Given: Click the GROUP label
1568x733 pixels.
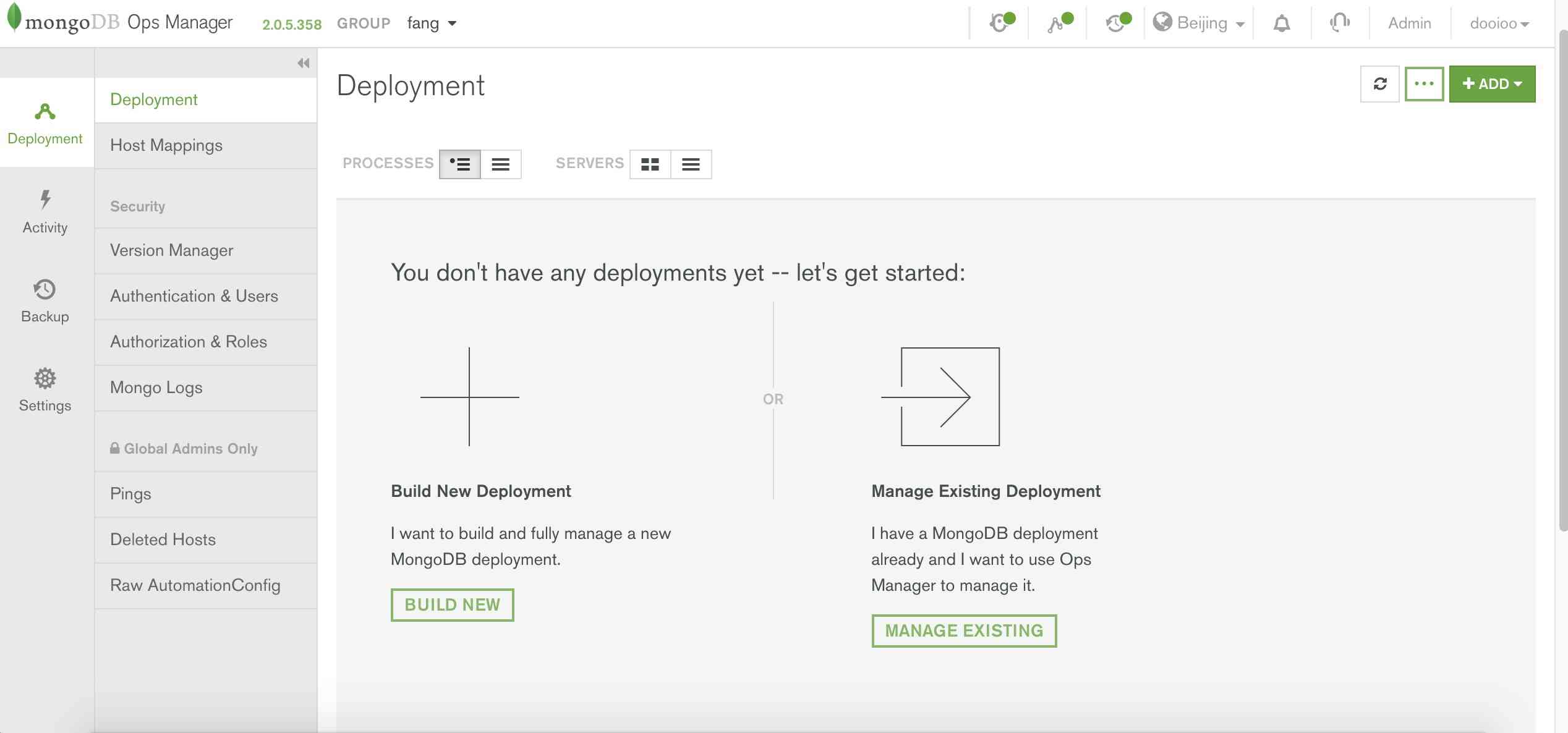Looking at the screenshot, I should click(x=364, y=23).
